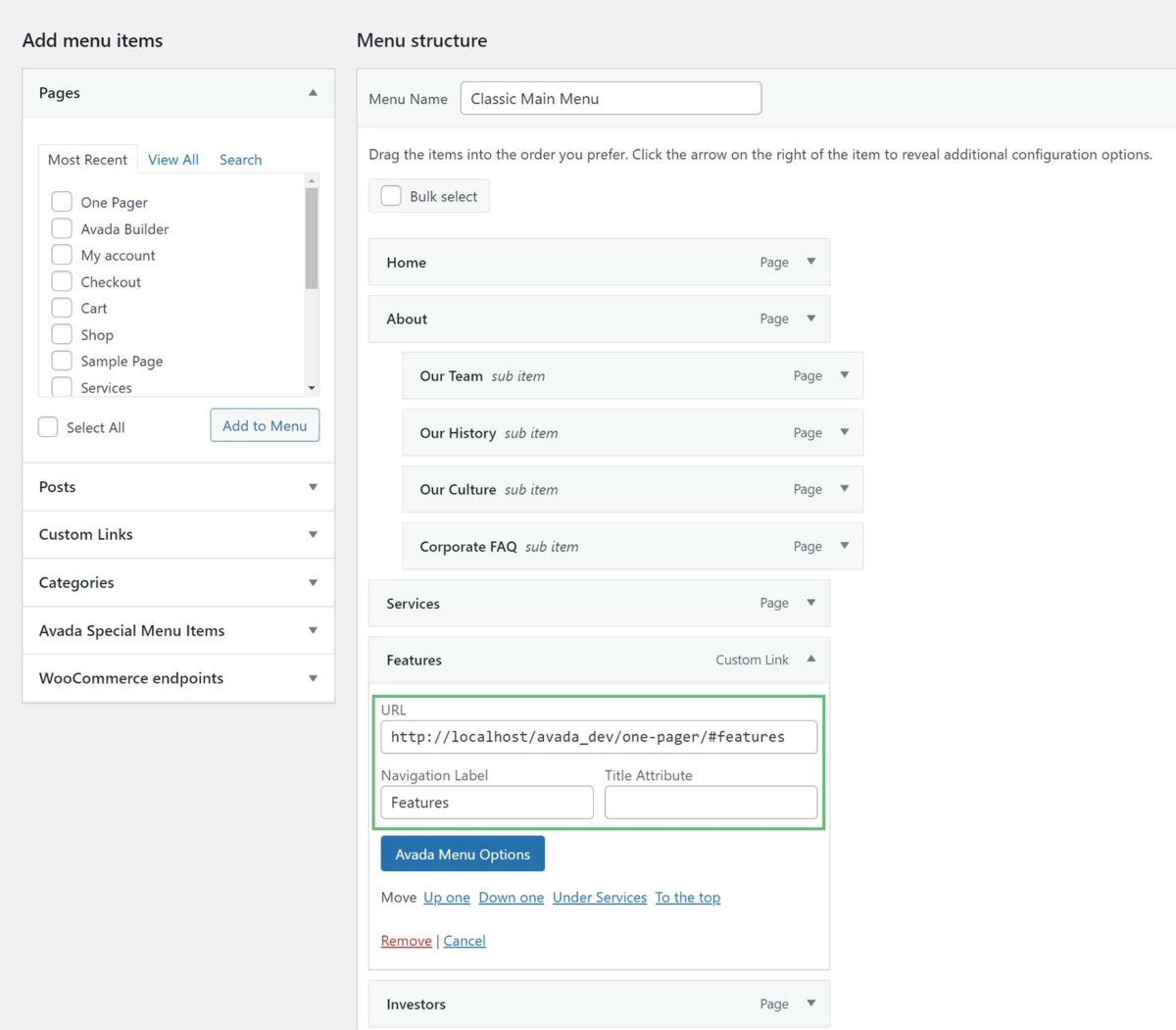Collapse the Pages panel using its arrow
Viewport: 1176px width, 1030px height.
[312, 93]
